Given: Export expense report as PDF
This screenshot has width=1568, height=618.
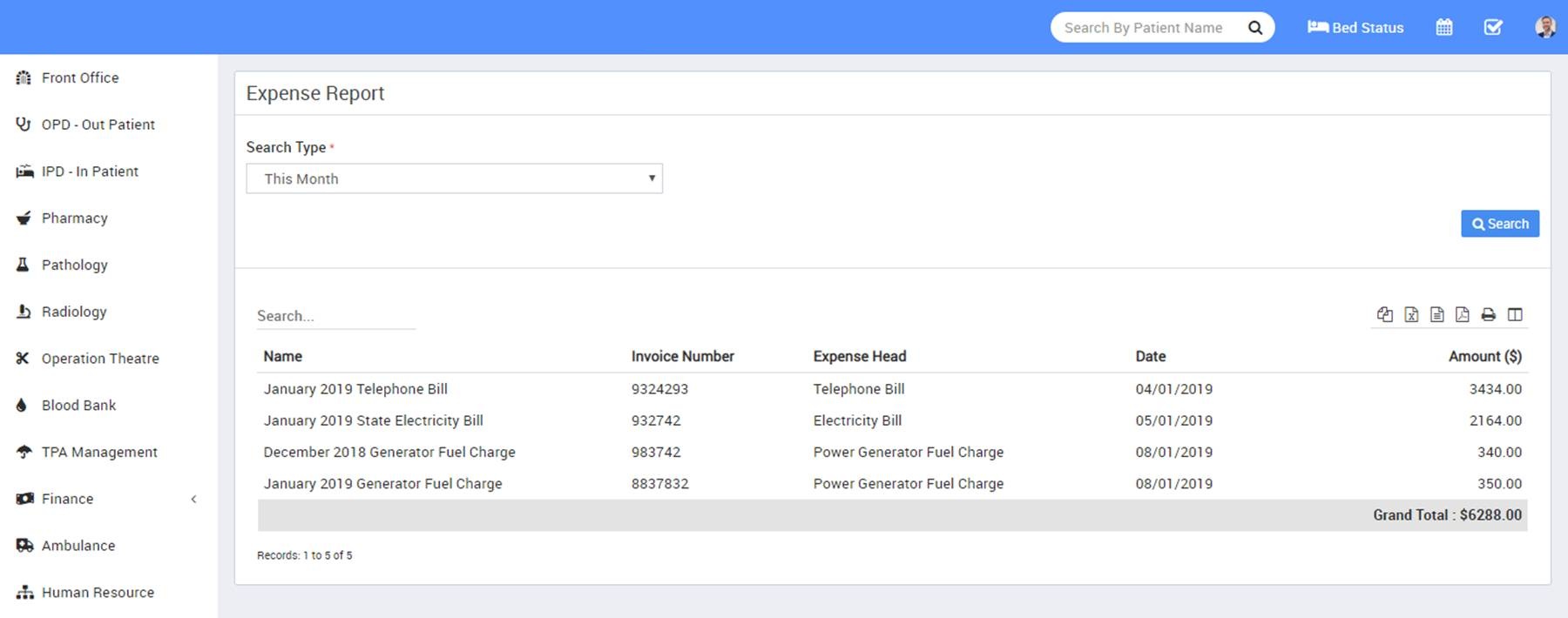Looking at the screenshot, I should tap(1462, 315).
